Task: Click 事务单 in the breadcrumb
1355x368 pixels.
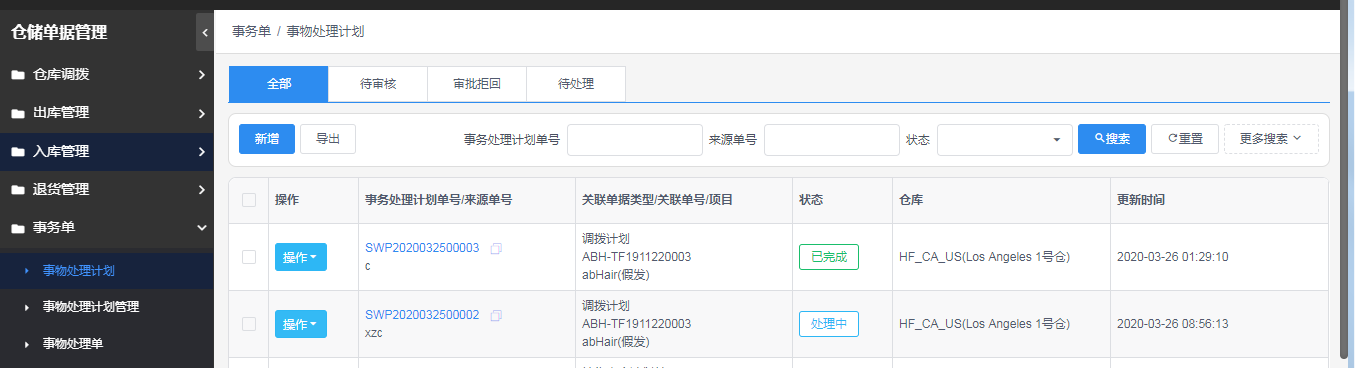Action: point(251,31)
